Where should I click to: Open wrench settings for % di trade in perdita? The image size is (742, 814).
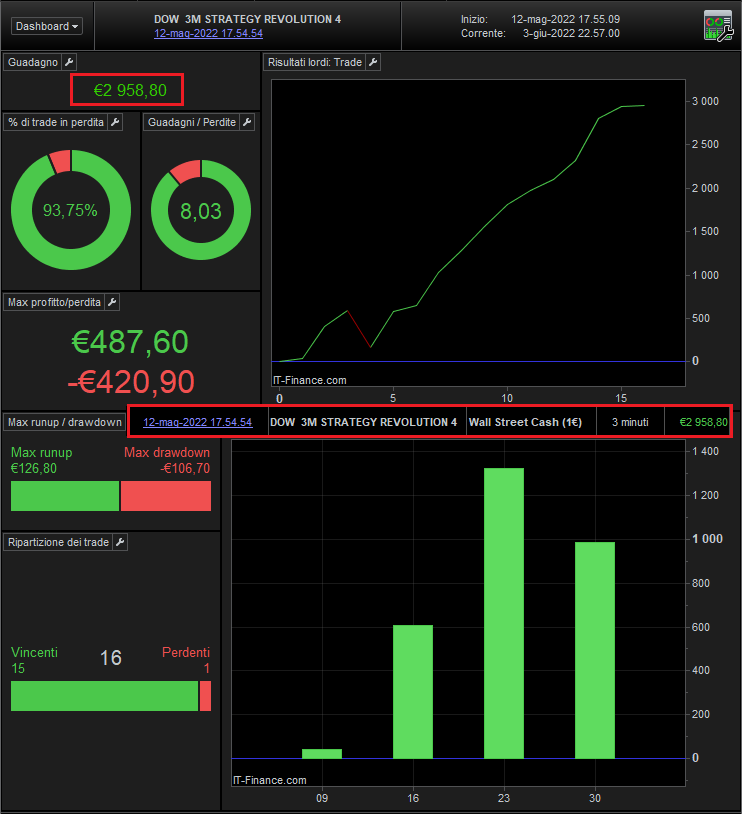coord(115,122)
